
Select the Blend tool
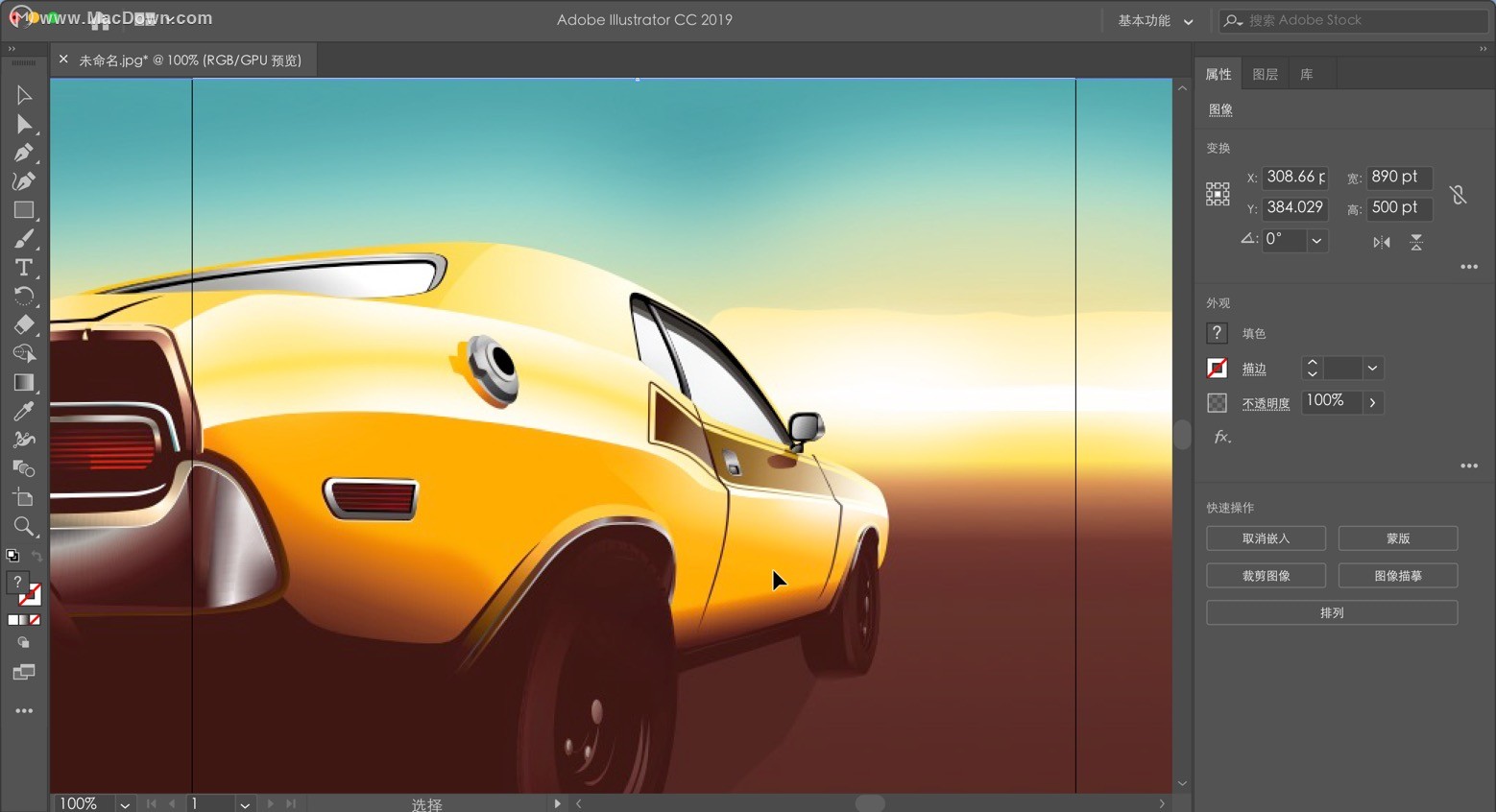click(x=24, y=468)
